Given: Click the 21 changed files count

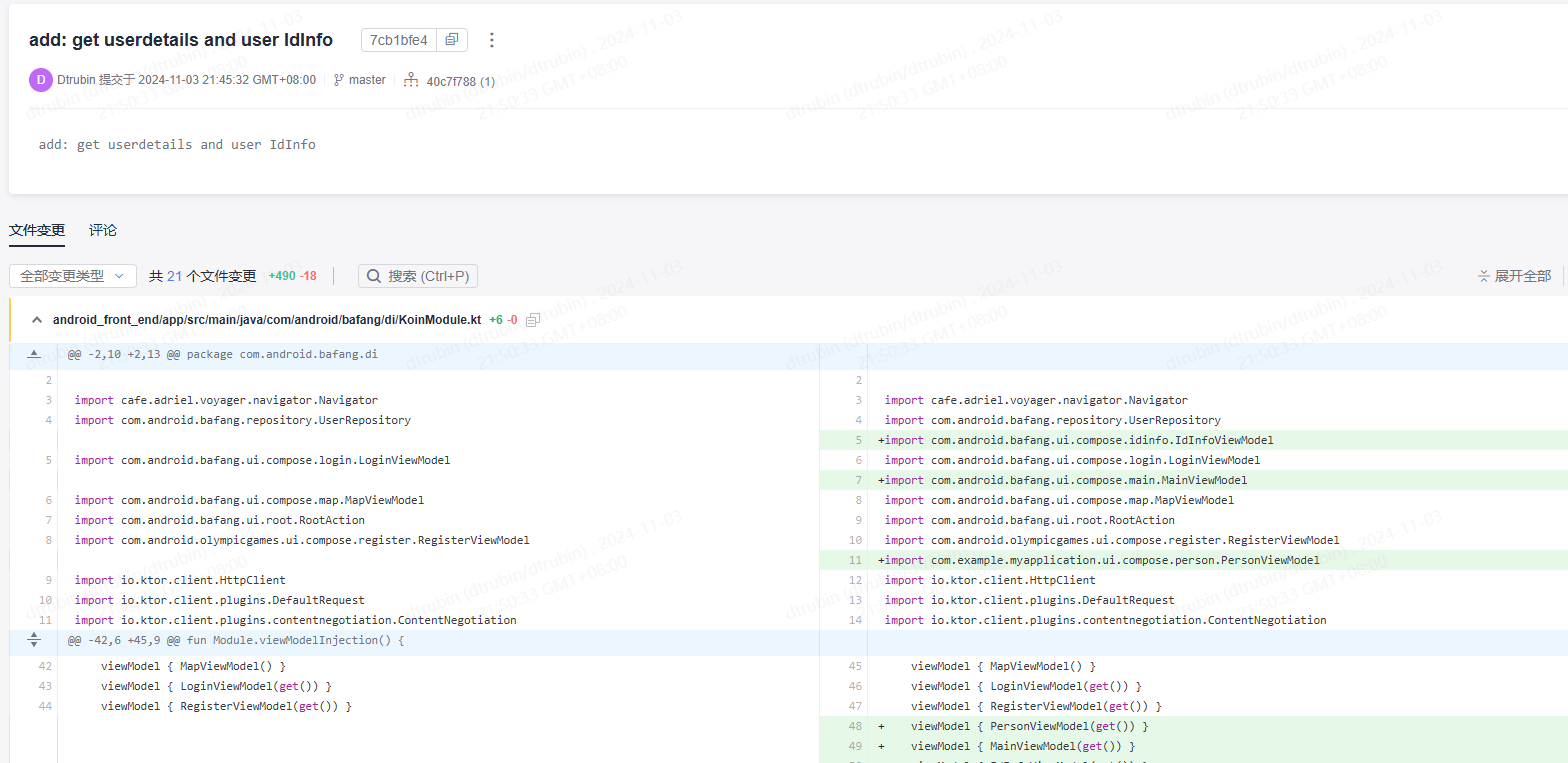Looking at the screenshot, I should pyautogui.click(x=174, y=276).
